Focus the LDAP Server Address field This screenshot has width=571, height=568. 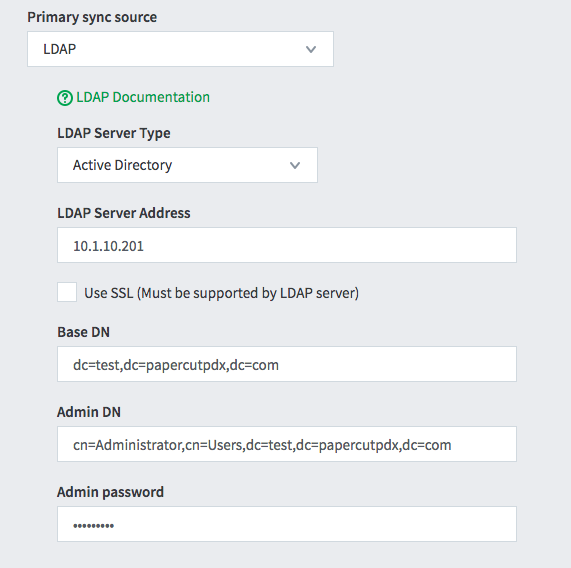287,245
